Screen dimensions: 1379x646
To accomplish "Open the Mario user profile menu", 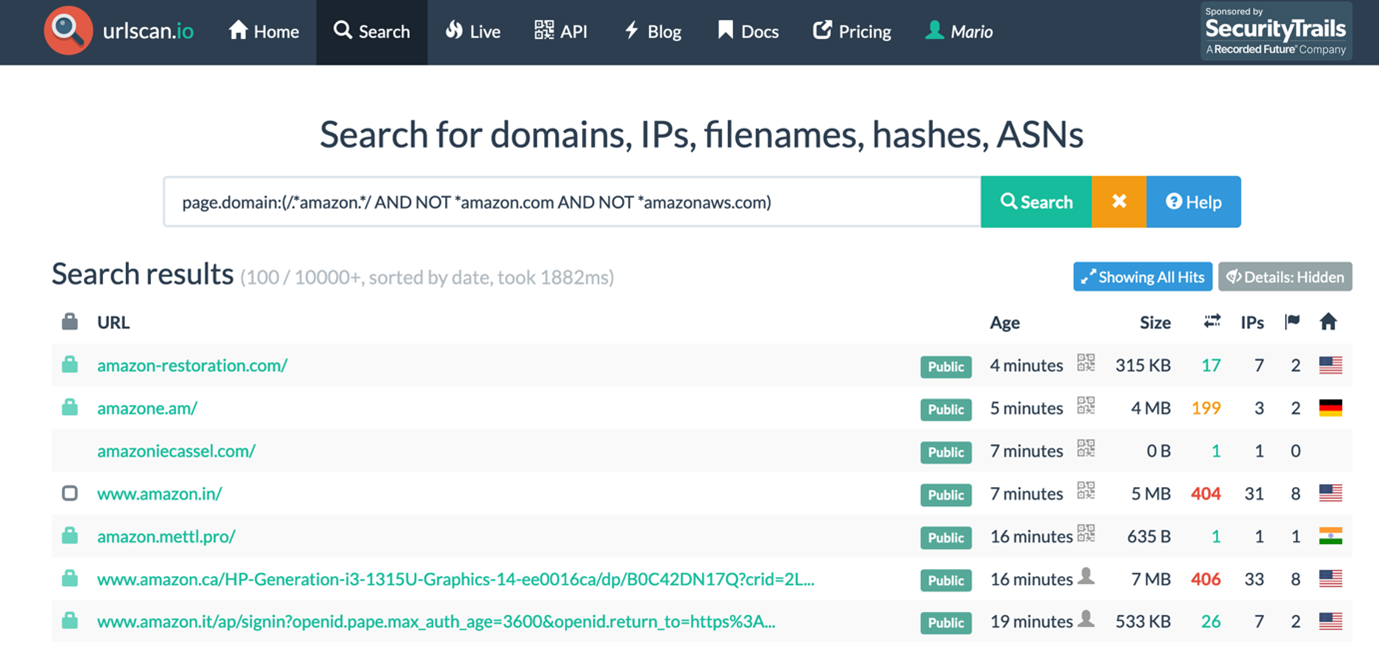I will pyautogui.click(x=959, y=31).
